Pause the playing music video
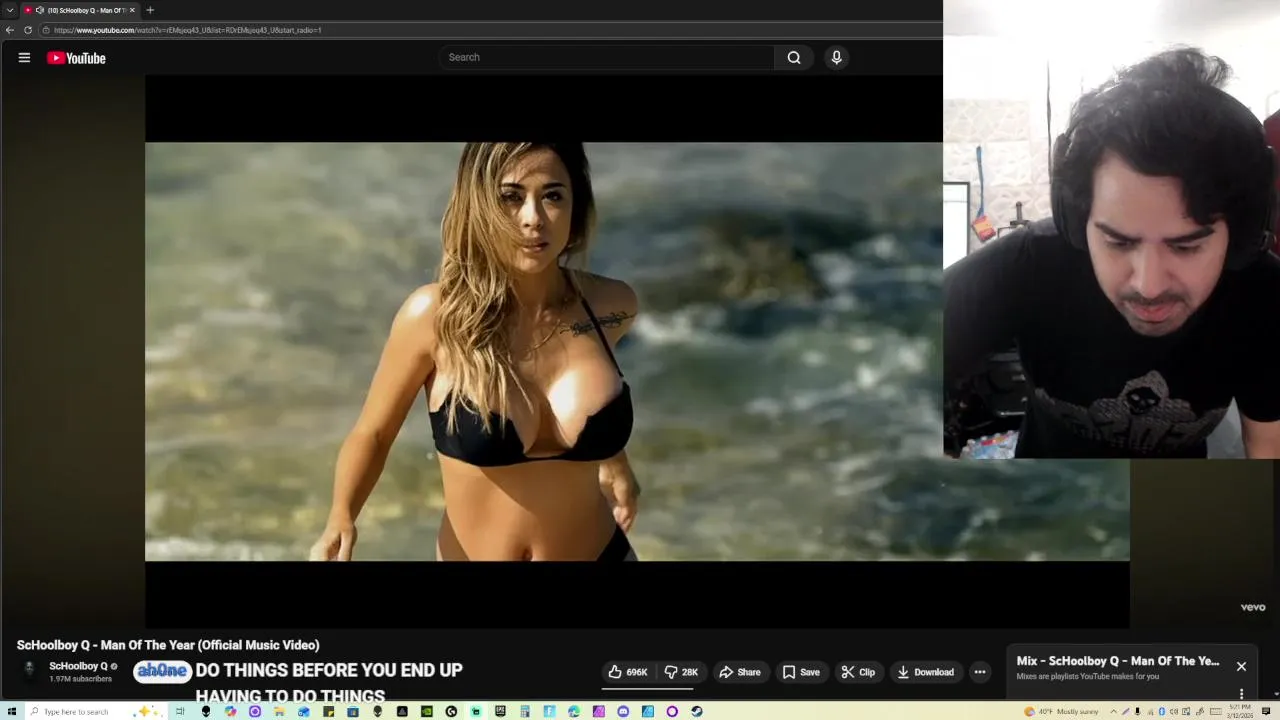 tap(637, 351)
